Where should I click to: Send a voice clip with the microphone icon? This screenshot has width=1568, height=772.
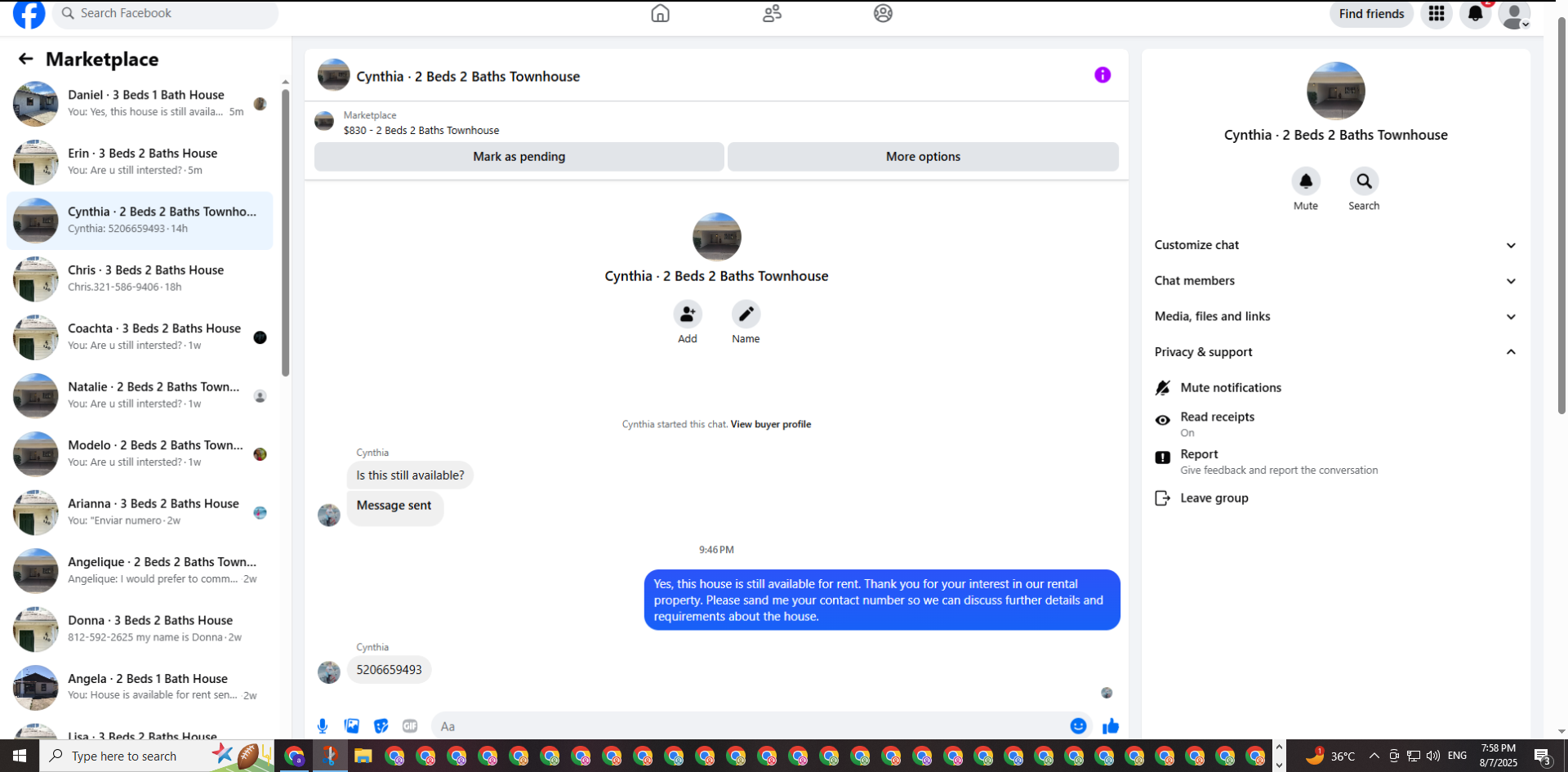click(323, 726)
